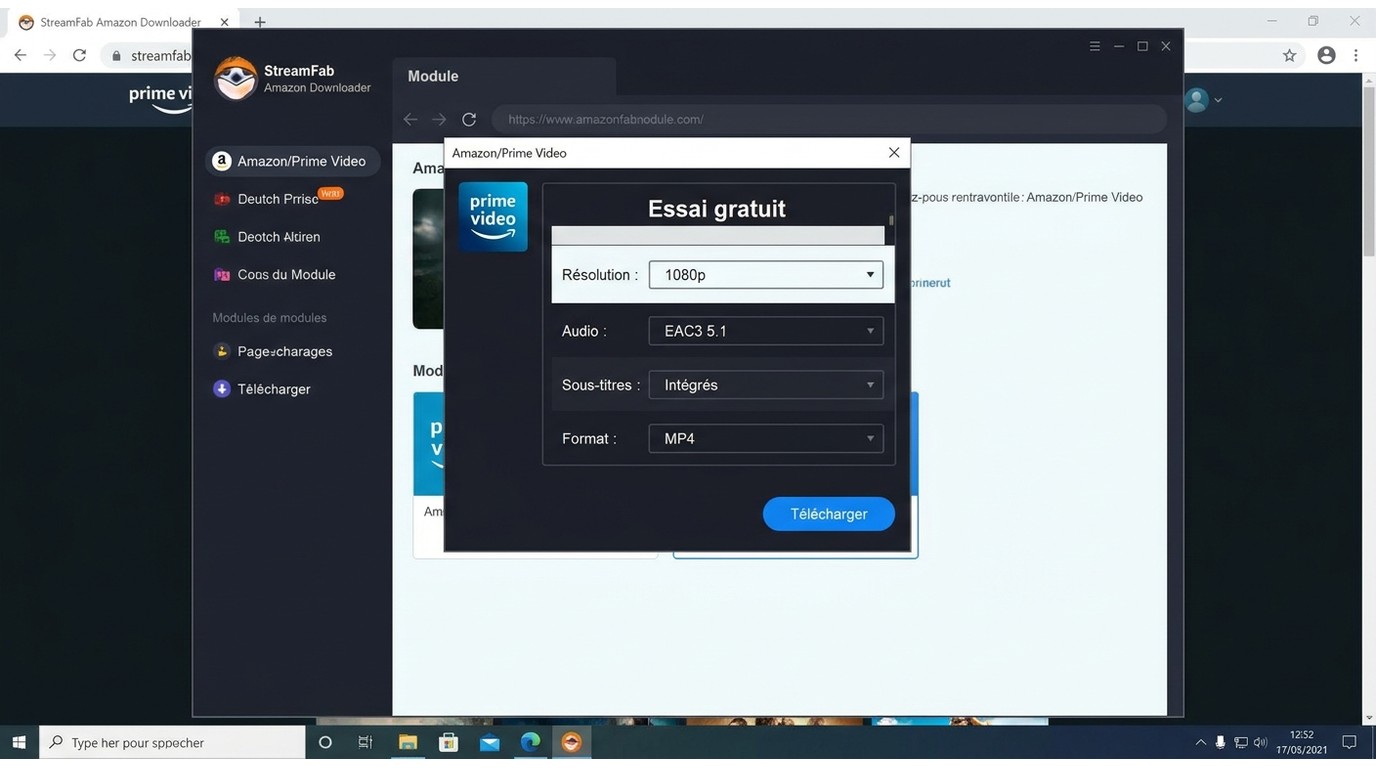This screenshot has width=1376, height=768.
Task: Open File Explorer from taskbar
Action: 407,742
